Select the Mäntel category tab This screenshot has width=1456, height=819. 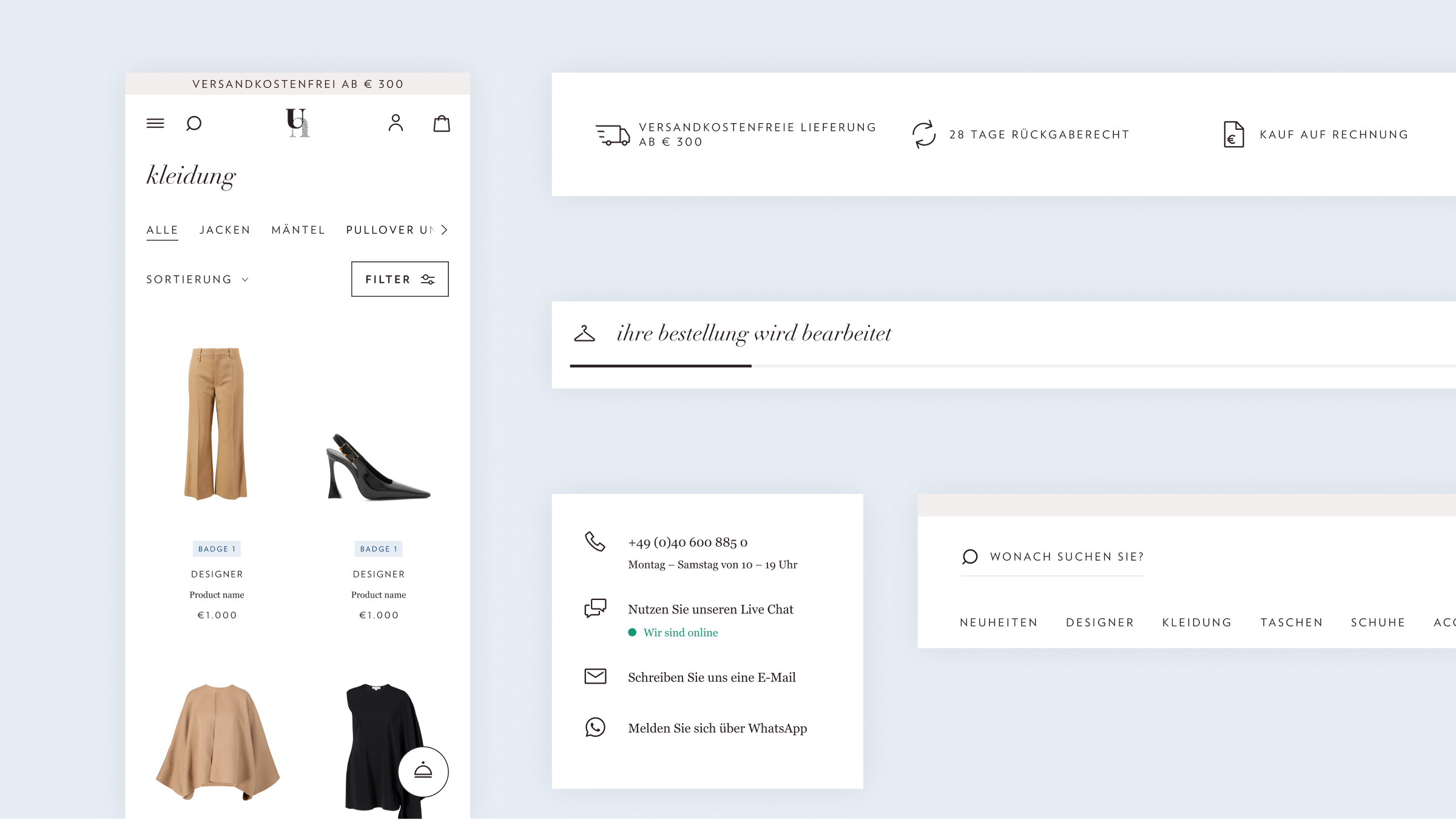pos(298,230)
